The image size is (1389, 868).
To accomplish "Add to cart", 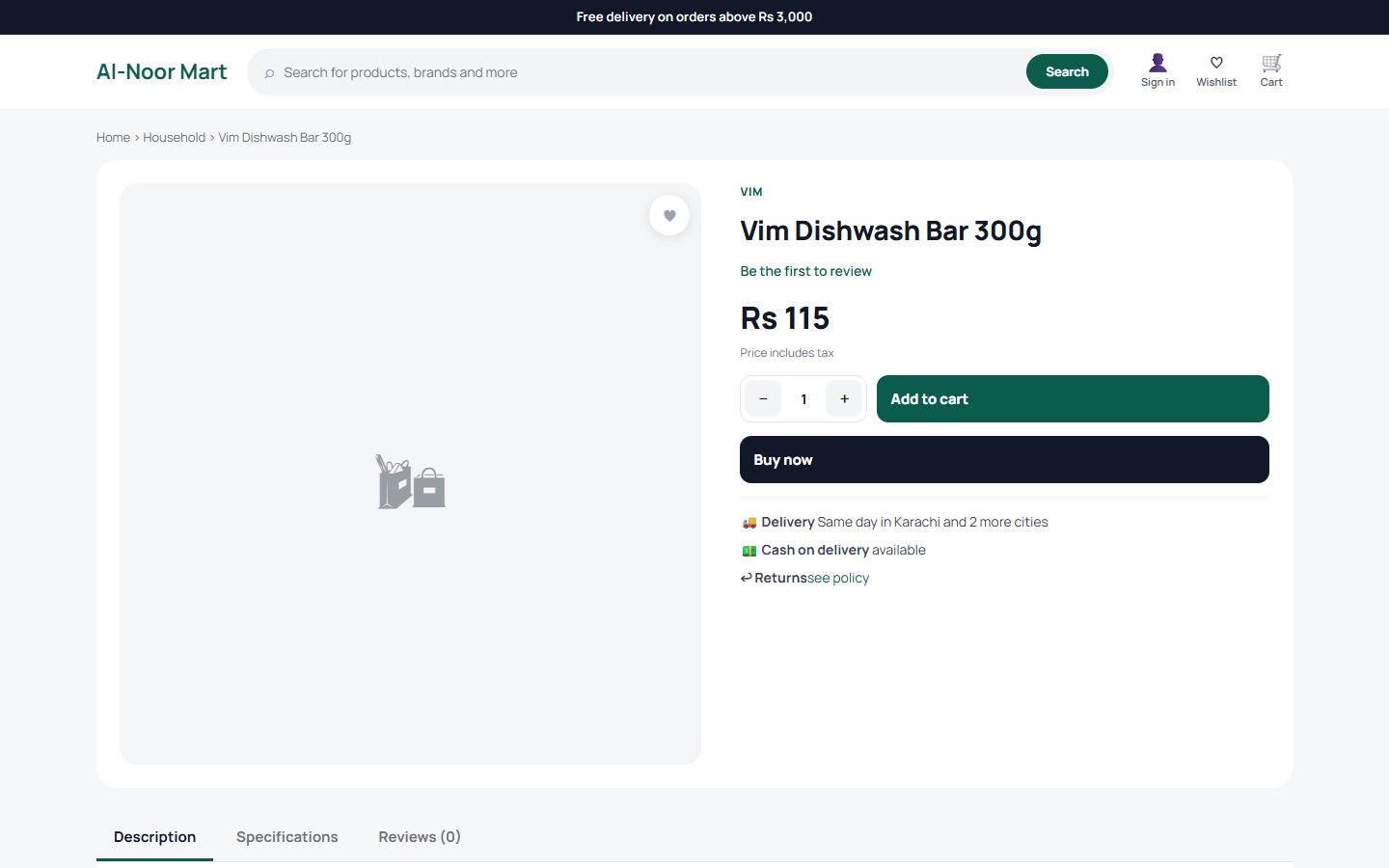I will tap(1073, 398).
